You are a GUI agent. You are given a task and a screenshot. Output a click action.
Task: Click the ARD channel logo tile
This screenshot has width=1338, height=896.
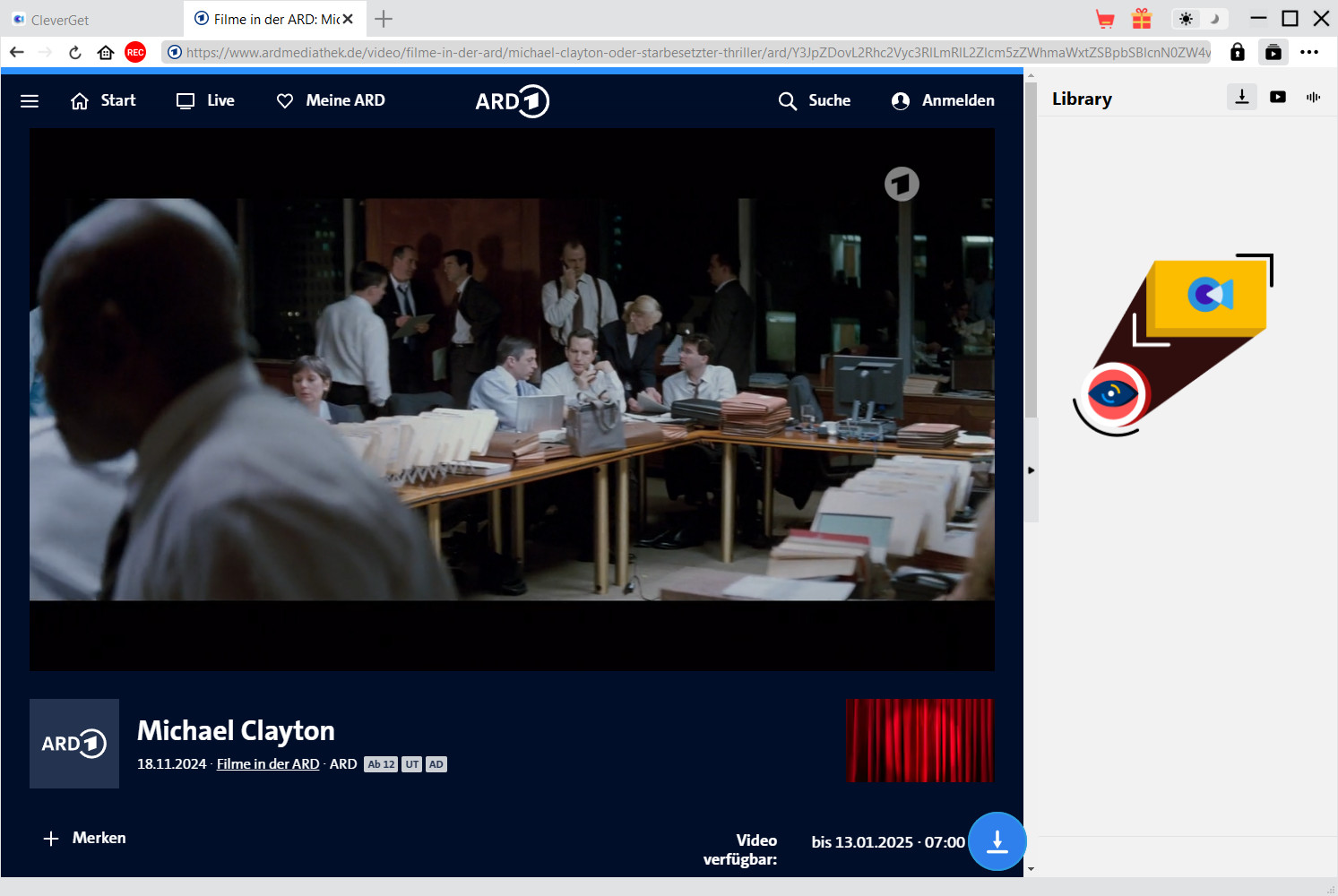(x=74, y=744)
